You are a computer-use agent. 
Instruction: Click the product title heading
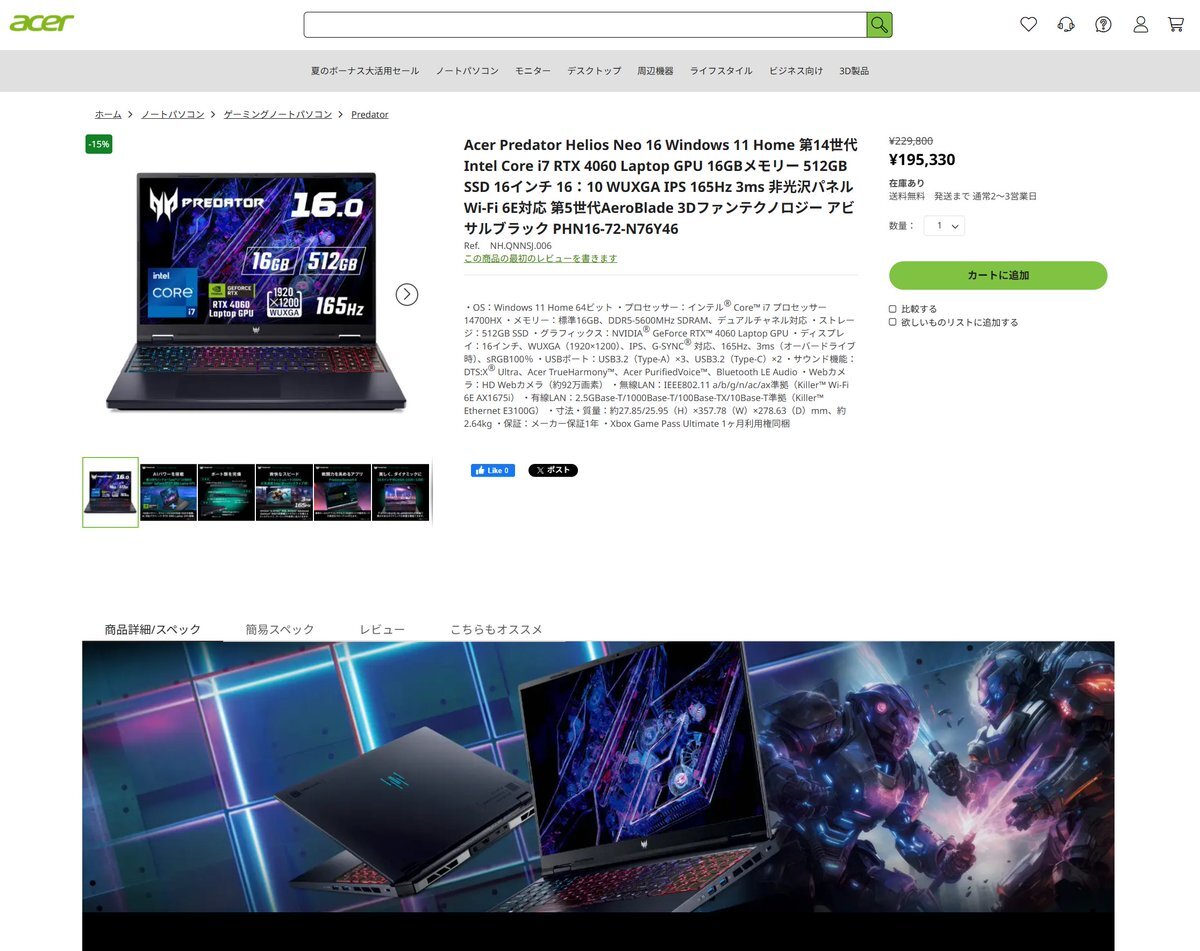coord(660,187)
